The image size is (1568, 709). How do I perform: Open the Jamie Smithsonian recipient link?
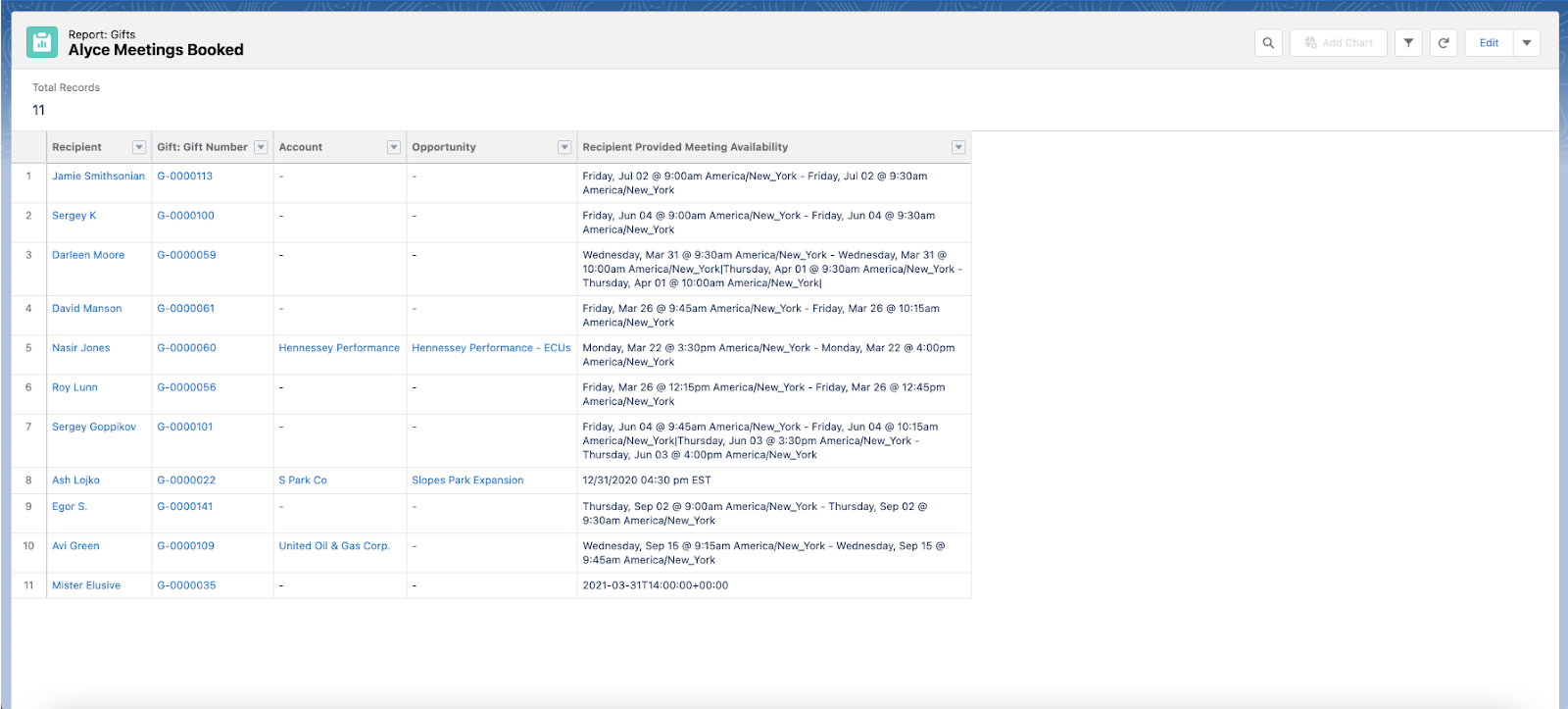pyautogui.click(x=98, y=177)
